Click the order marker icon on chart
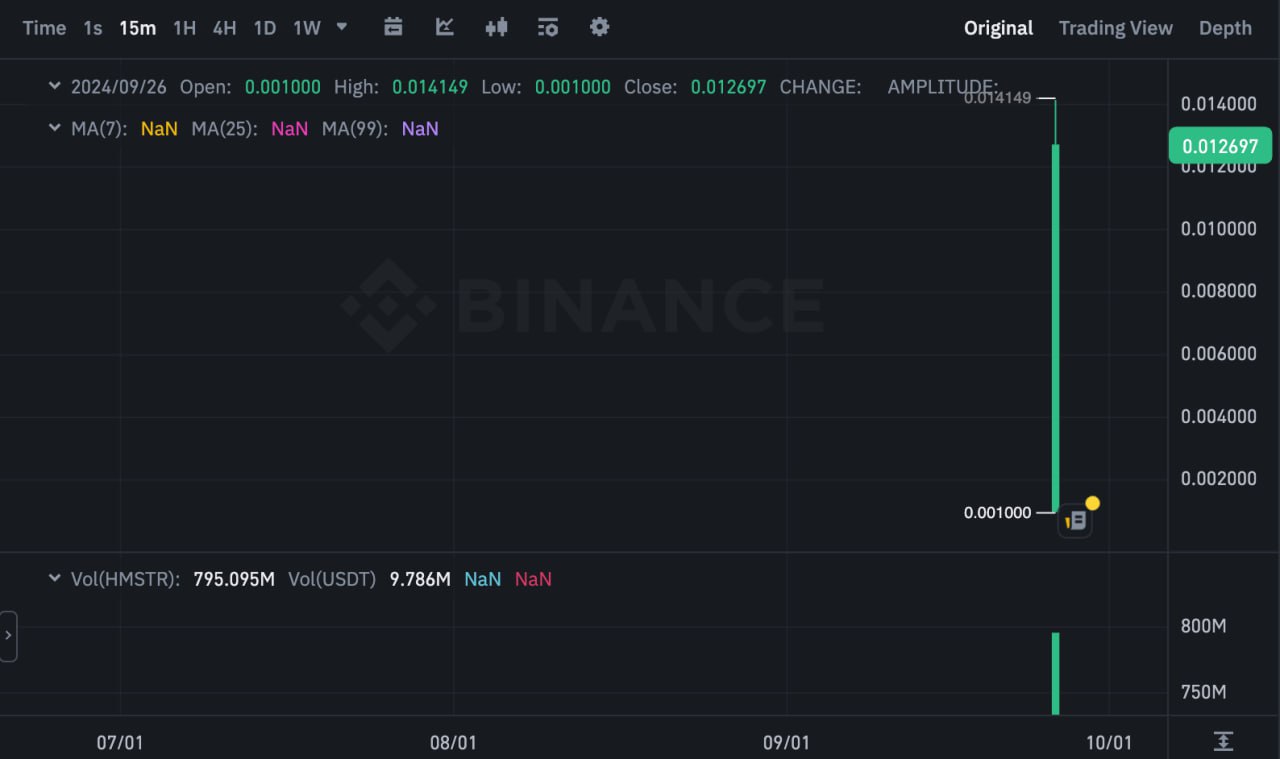 (x=1076, y=520)
